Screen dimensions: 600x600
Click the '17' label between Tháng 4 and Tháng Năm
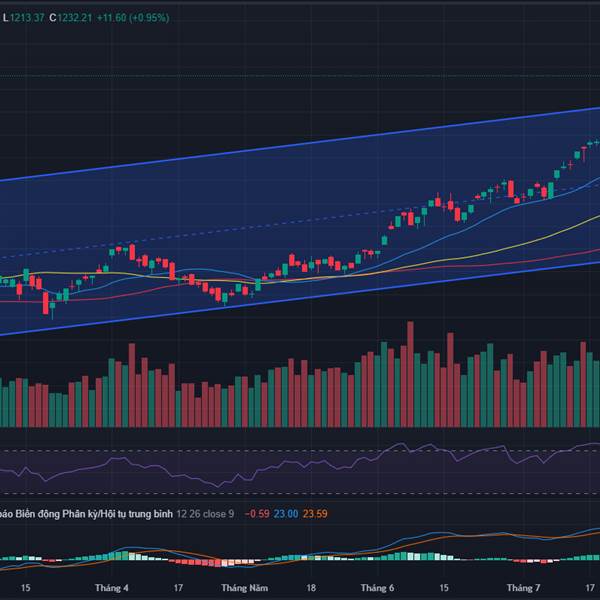[178, 587]
